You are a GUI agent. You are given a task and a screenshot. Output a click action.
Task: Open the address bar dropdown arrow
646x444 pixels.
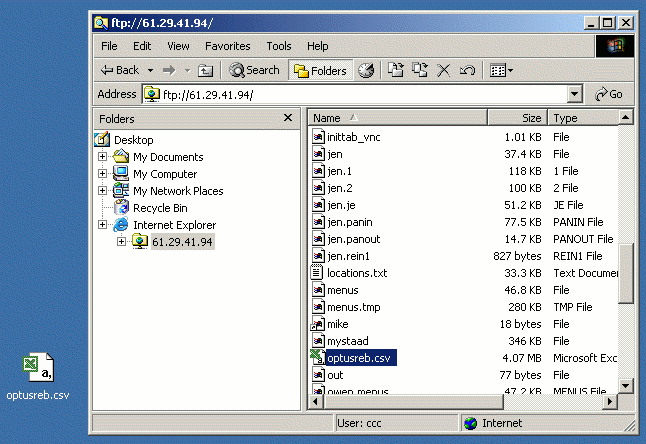pos(574,94)
